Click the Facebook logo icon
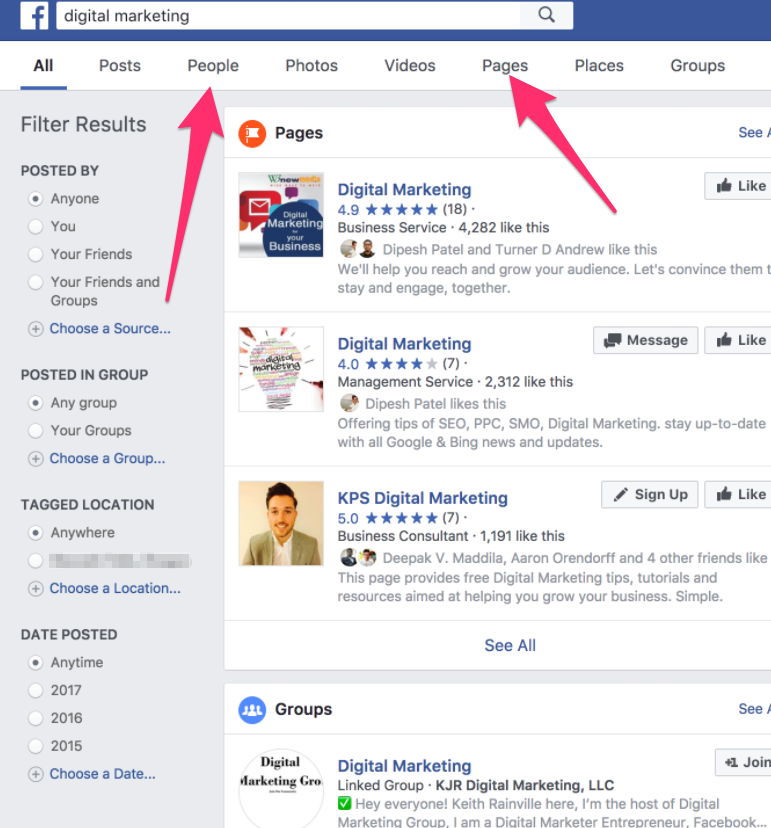This screenshot has height=828, width=771. 34,15
